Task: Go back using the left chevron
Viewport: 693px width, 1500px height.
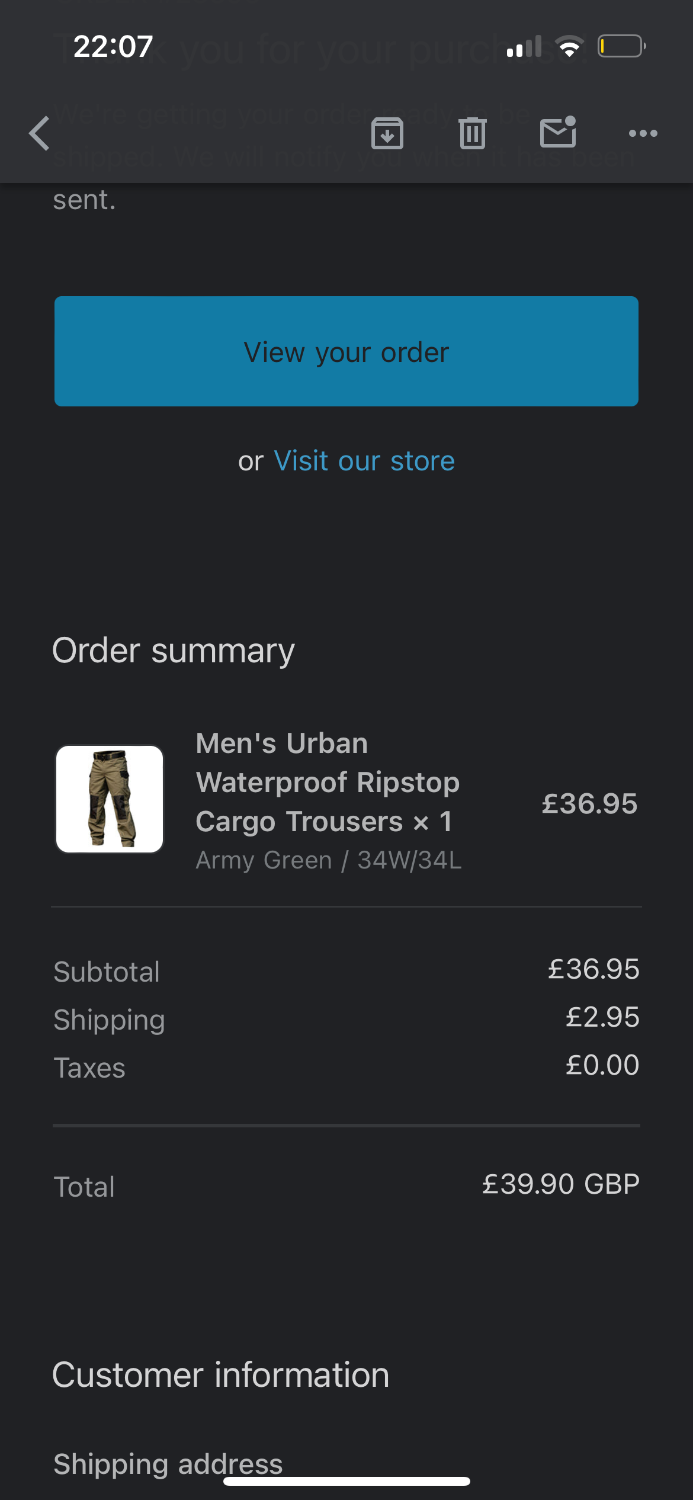Action: click(x=40, y=133)
